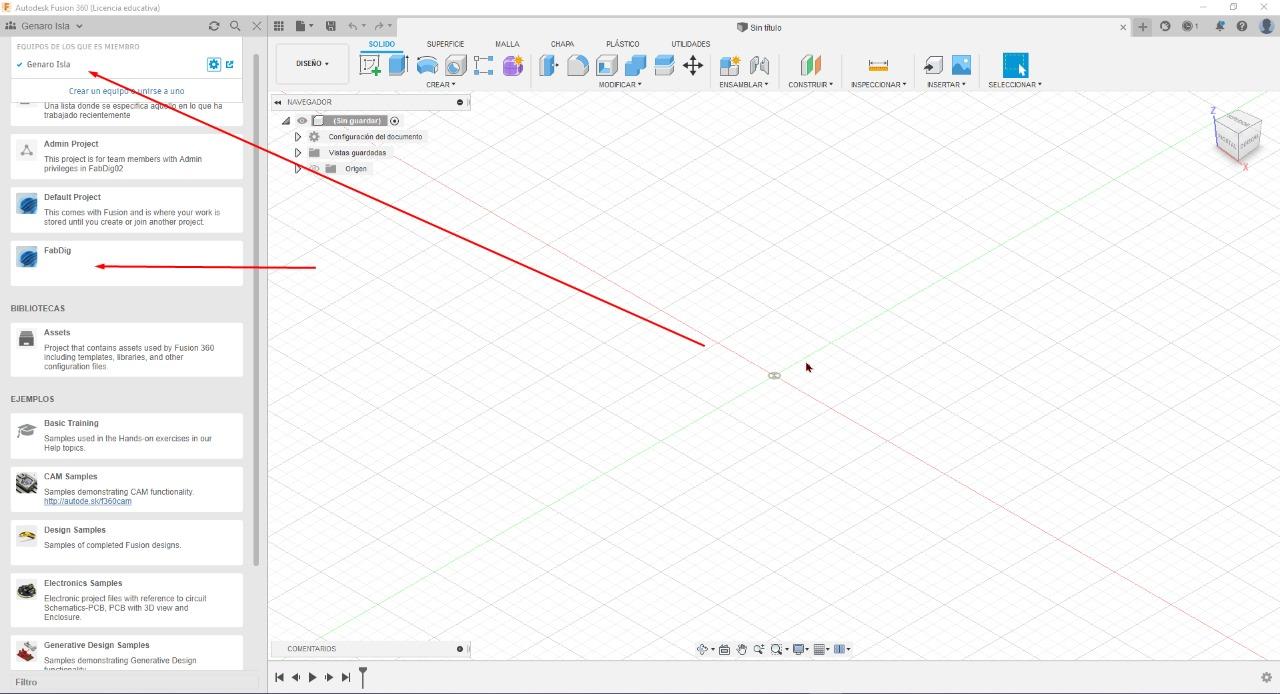Switch to the CHAPA tab
The height and width of the screenshot is (694, 1280).
point(562,44)
